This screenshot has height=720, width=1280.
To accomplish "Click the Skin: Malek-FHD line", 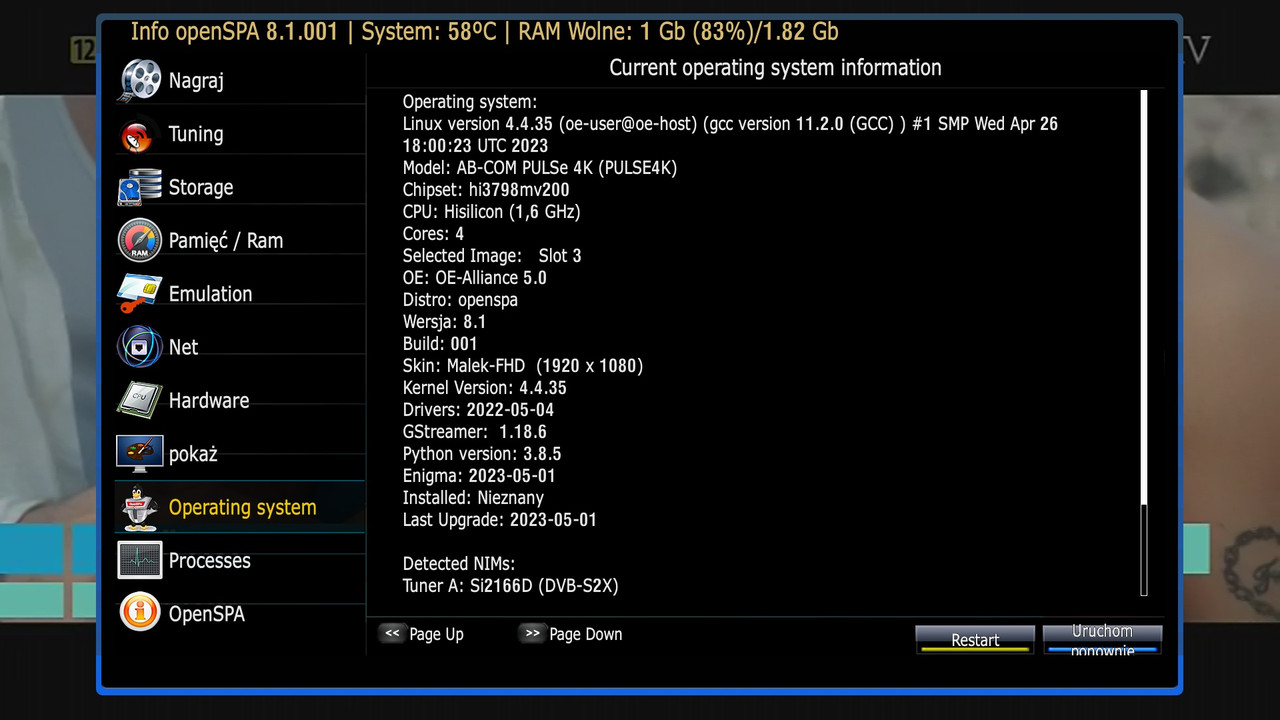I will coord(523,366).
